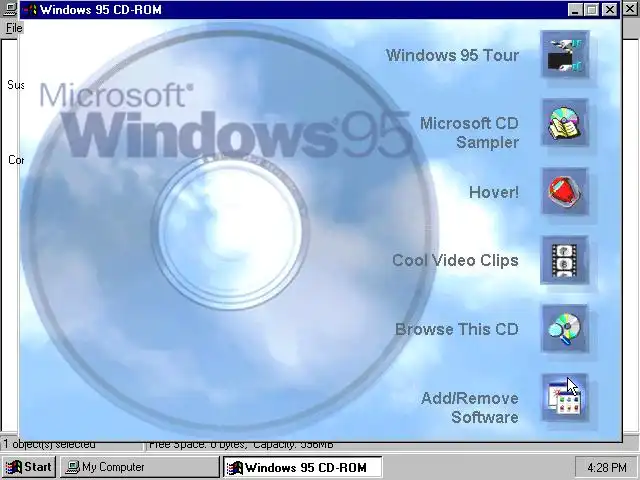Open the File menu in the background window
The height and width of the screenshot is (480, 640).
pos(13,28)
